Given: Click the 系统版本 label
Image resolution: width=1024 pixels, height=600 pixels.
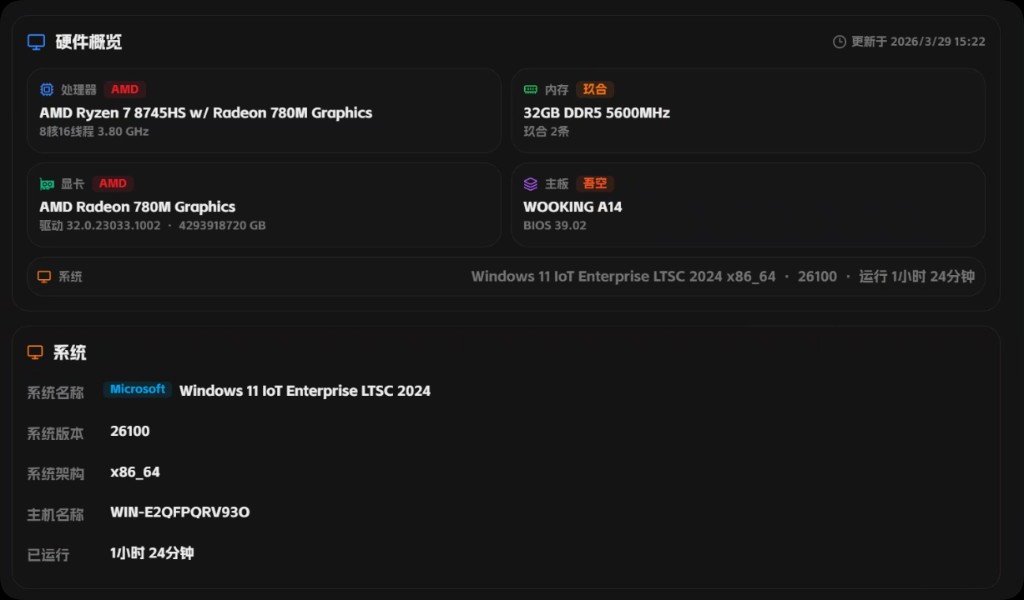Looking at the screenshot, I should click(x=56, y=434).
